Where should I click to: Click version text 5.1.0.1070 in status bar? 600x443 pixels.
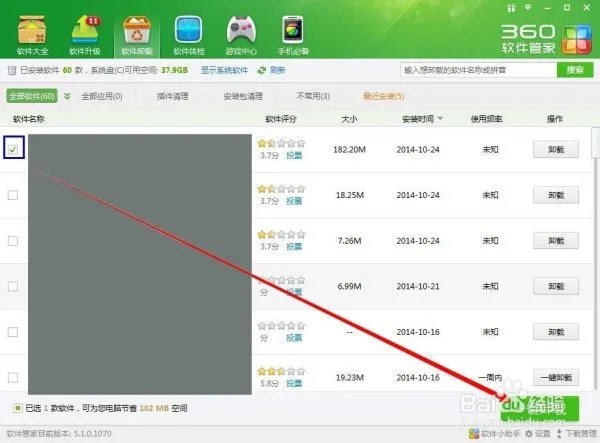click(x=93, y=434)
